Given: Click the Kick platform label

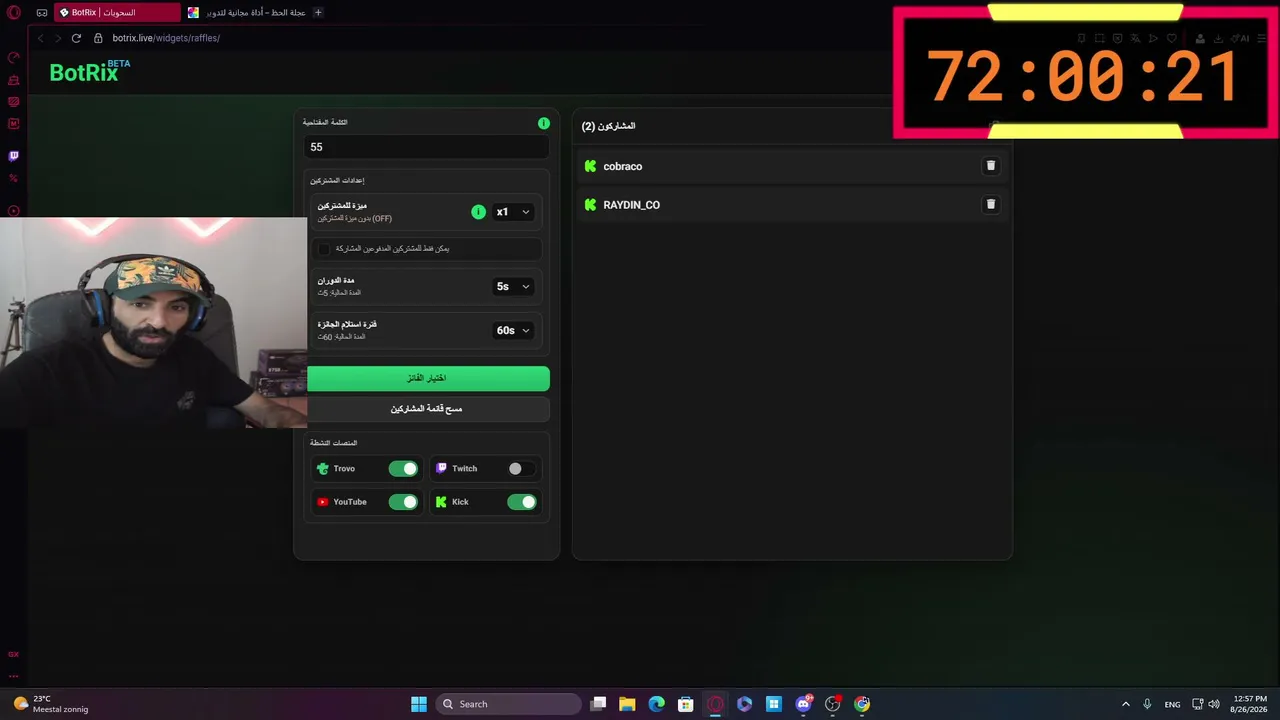Looking at the screenshot, I should tap(460, 502).
